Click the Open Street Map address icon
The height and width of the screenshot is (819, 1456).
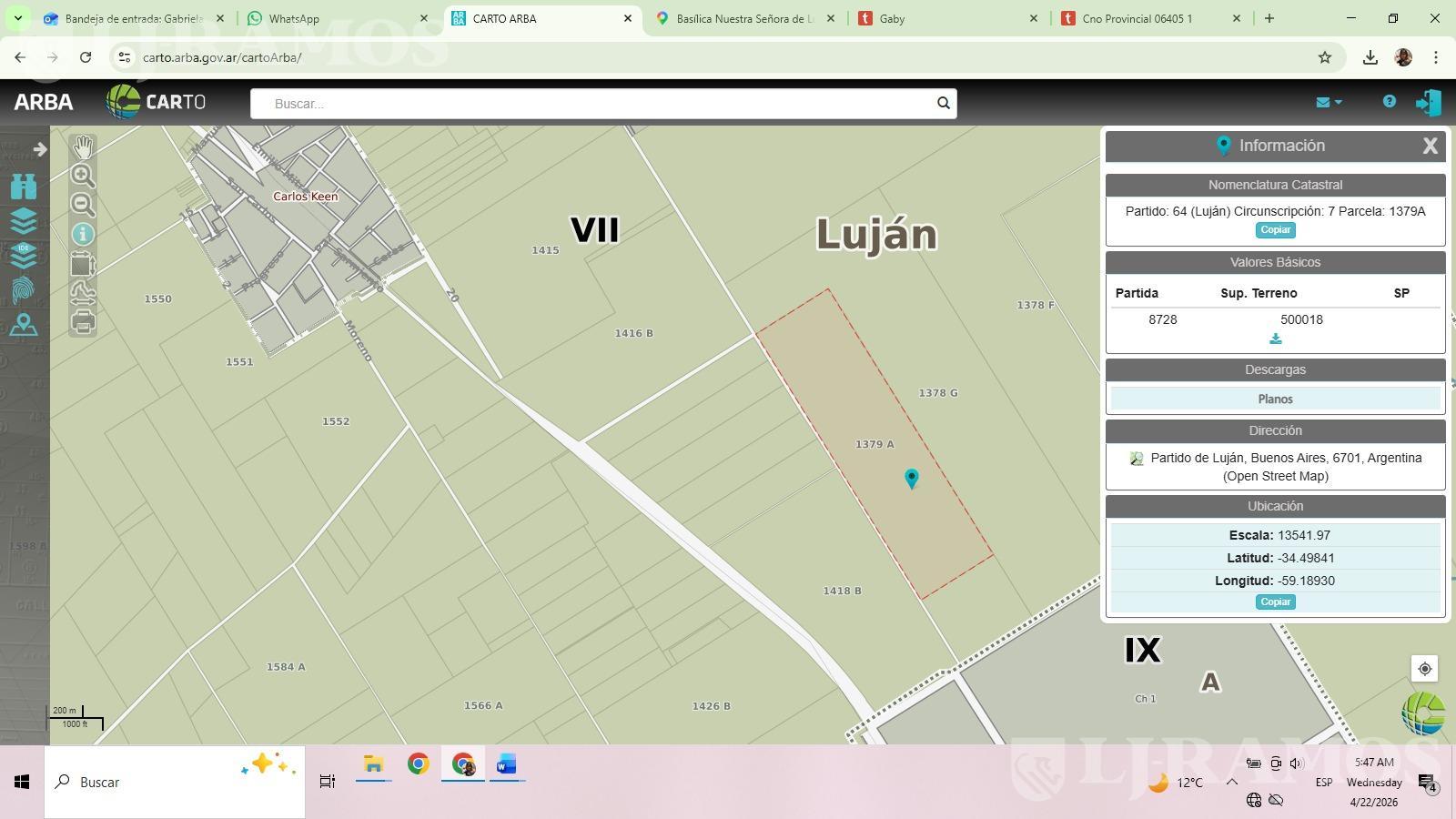tap(1136, 459)
